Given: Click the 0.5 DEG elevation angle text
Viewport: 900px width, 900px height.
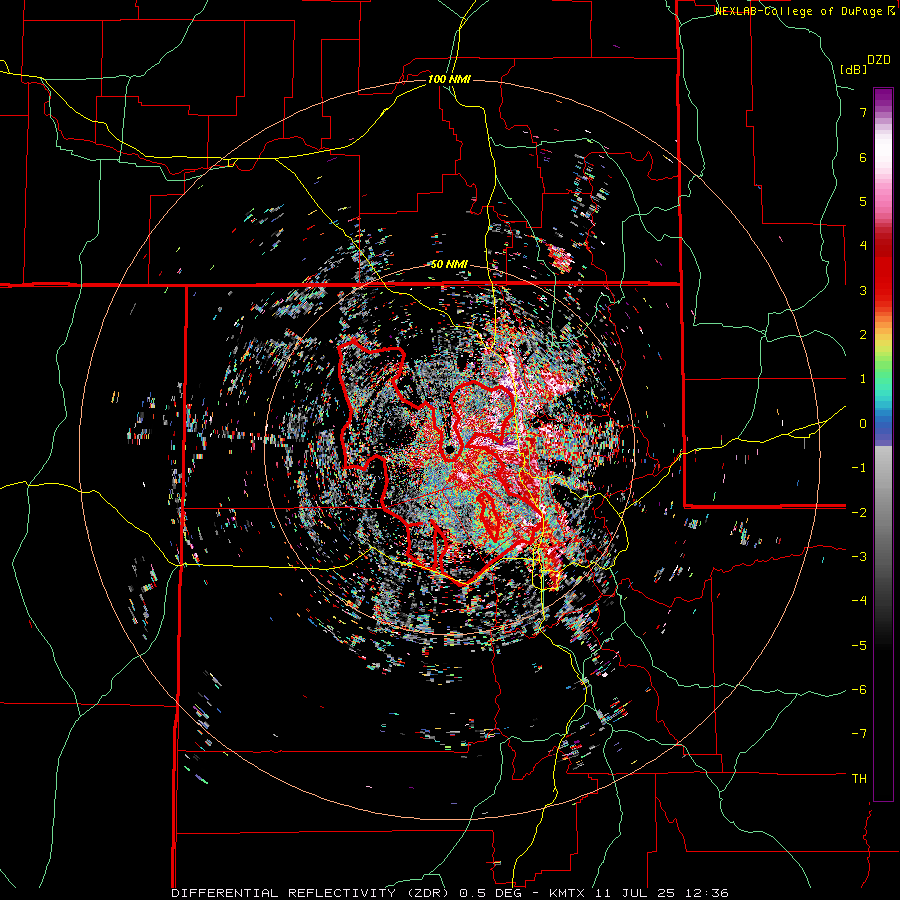Looking at the screenshot, I should click(x=489, y=893).
